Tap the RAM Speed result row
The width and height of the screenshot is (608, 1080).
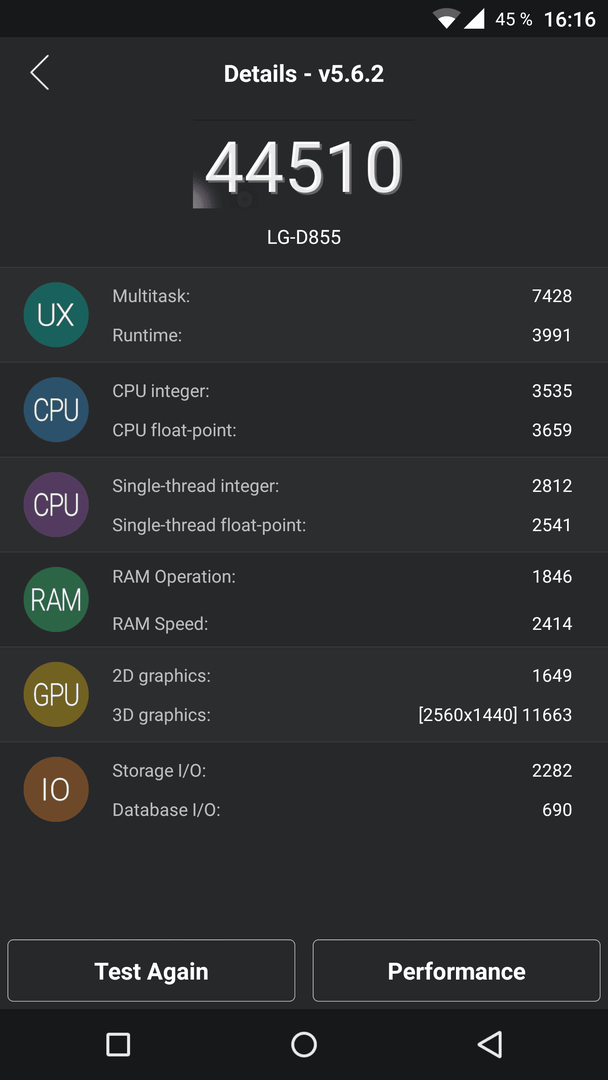342,624
